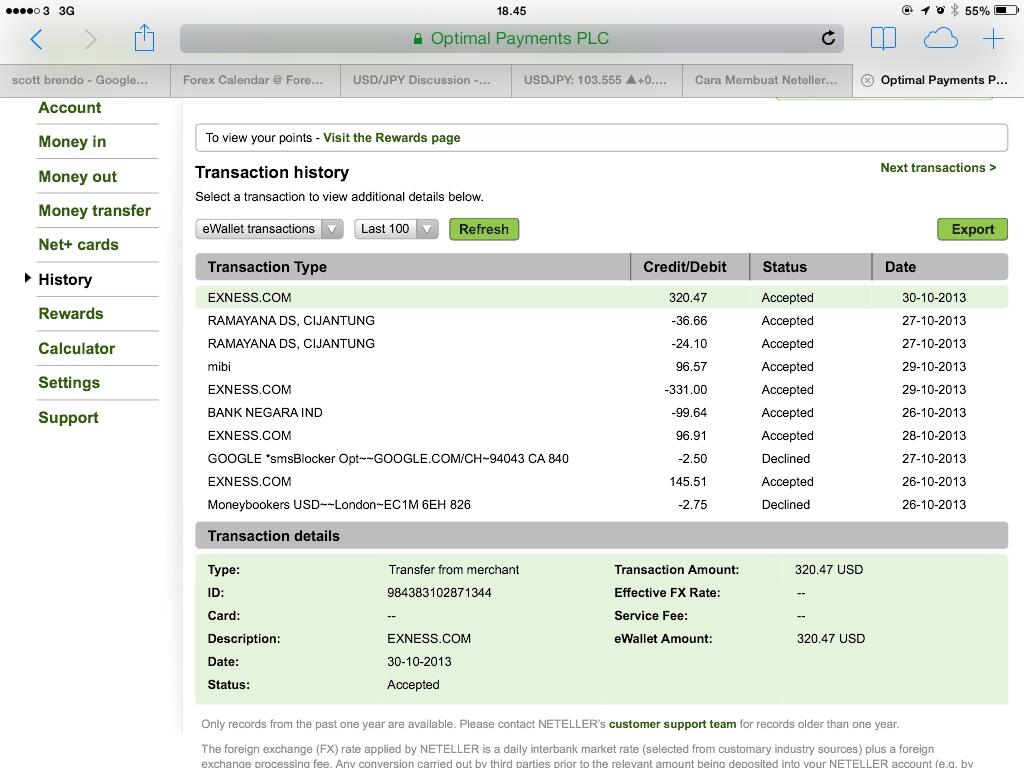Tap Transaction Amount value 320.47 USD

(829, 569)
